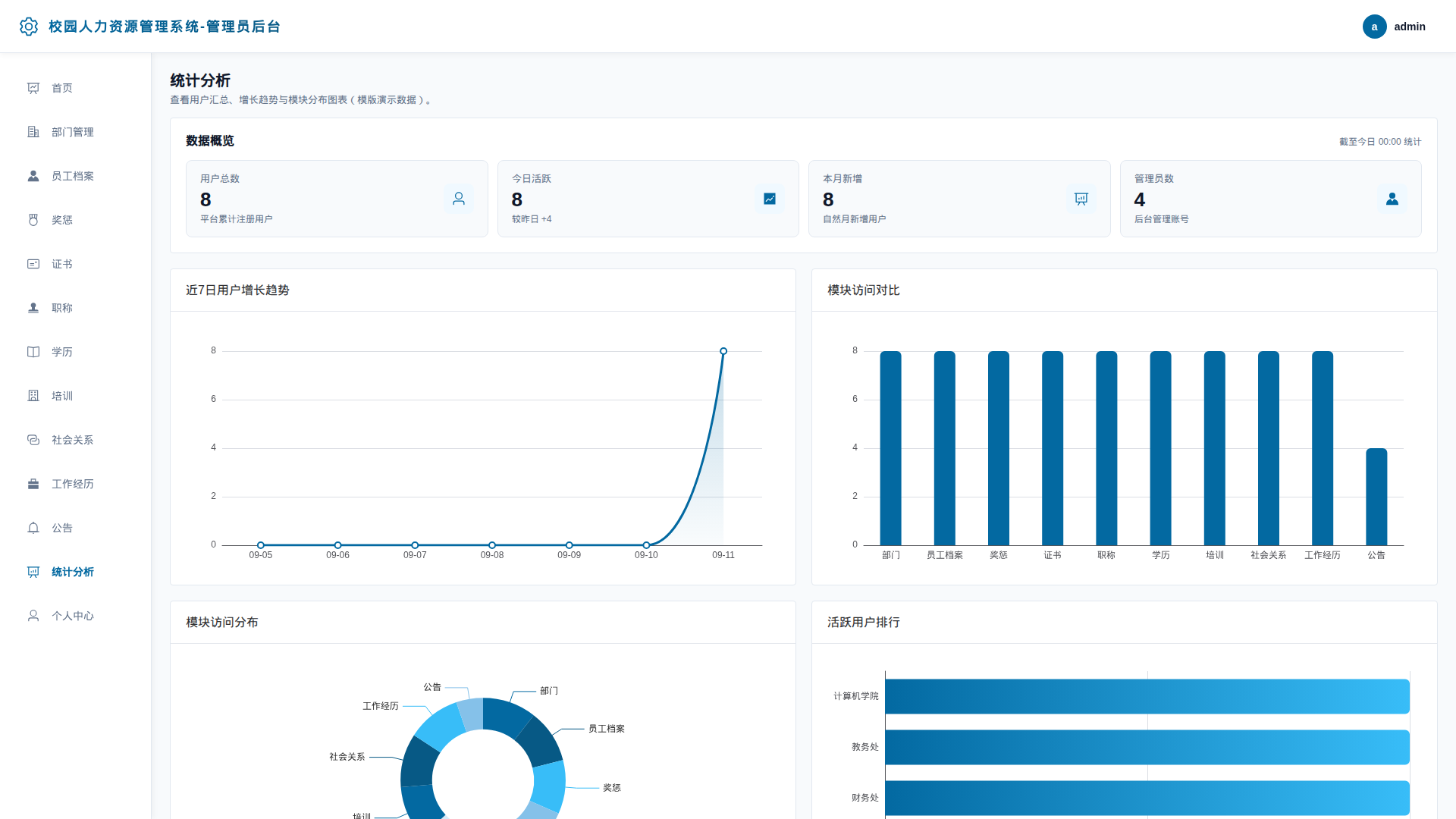Click the admin avatar circle
Screen dimensions: 1456x819
point(1374,27)
